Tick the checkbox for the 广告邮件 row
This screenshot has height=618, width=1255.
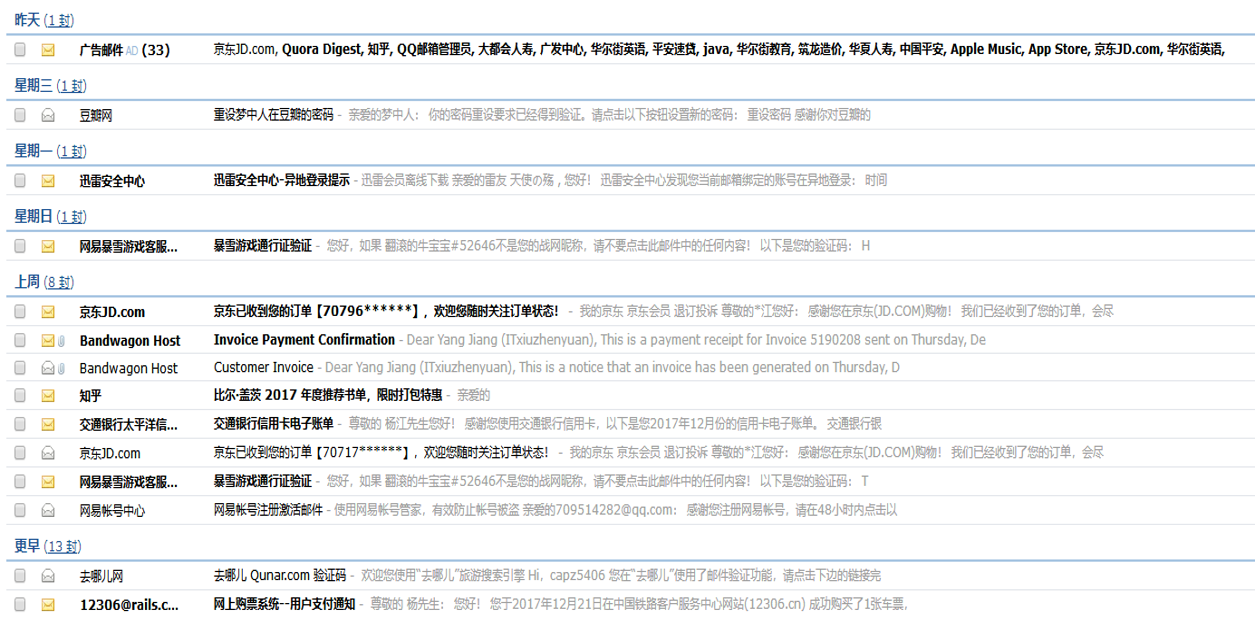(20, 49)
